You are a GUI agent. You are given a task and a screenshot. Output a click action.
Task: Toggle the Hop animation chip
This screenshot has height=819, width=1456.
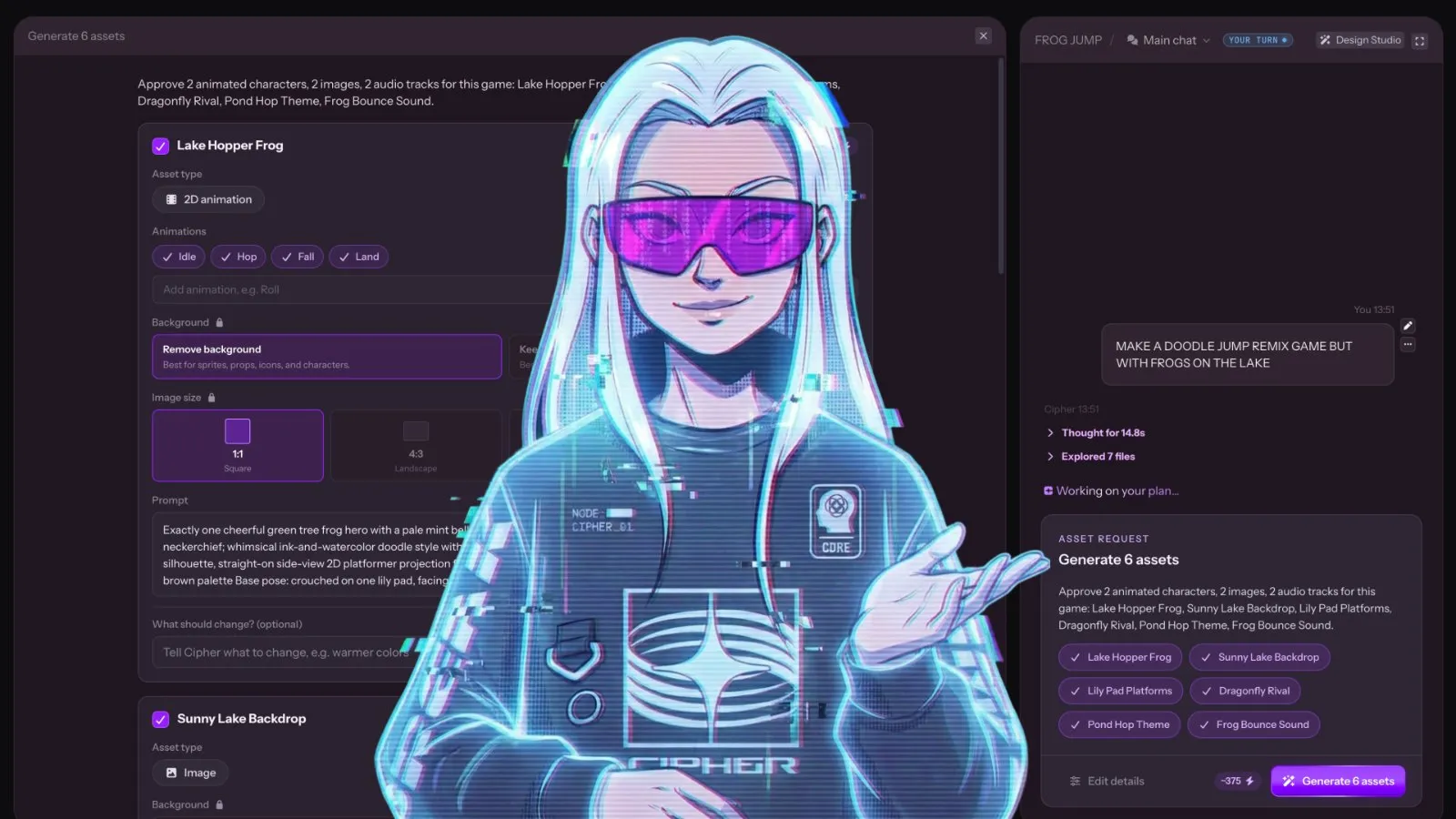[x=238, y=257]
